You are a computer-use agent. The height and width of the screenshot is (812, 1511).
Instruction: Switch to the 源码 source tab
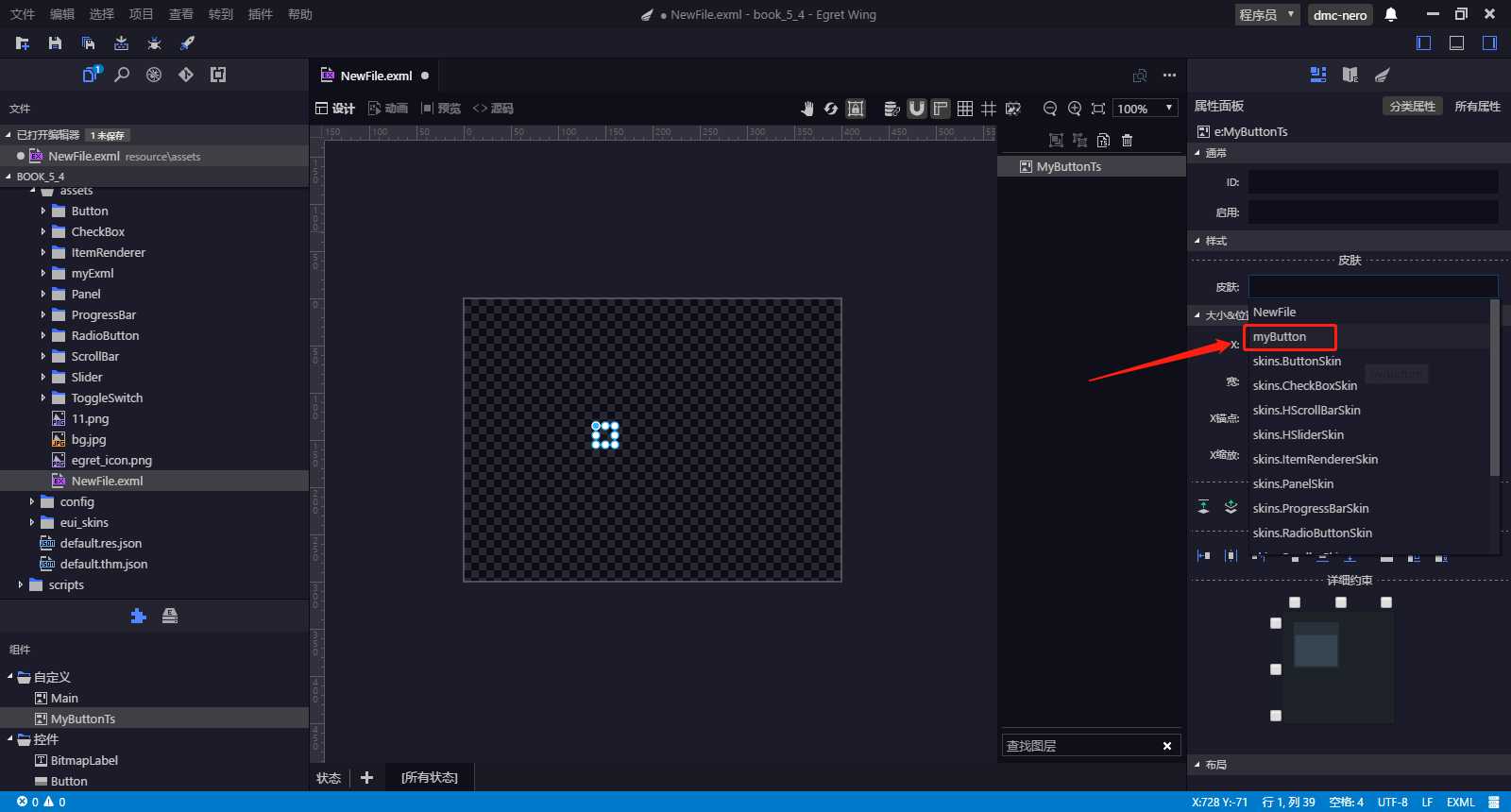[x=493, y=109]
